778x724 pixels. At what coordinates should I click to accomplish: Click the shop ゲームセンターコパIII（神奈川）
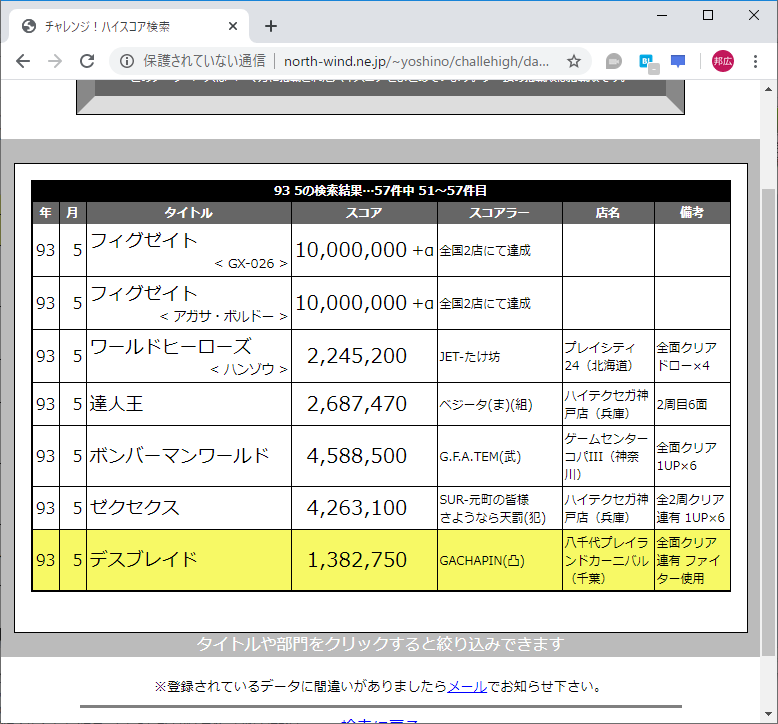[606, 456]
